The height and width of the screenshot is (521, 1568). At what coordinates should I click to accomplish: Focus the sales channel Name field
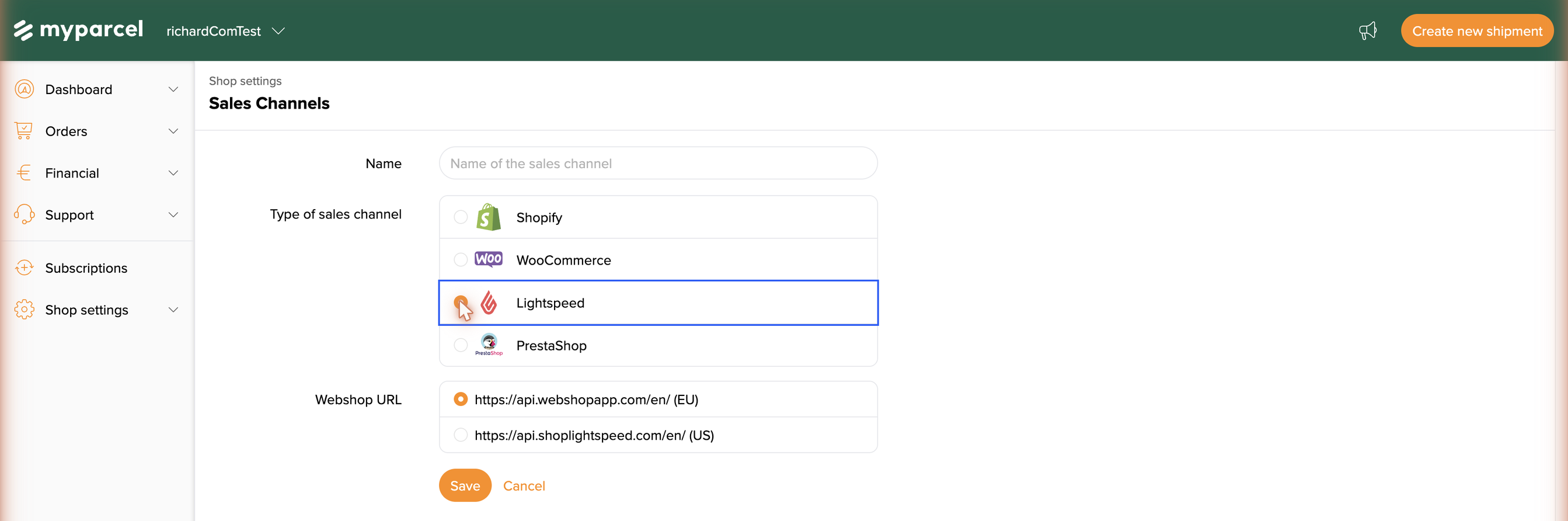click(x=658, y=164)
